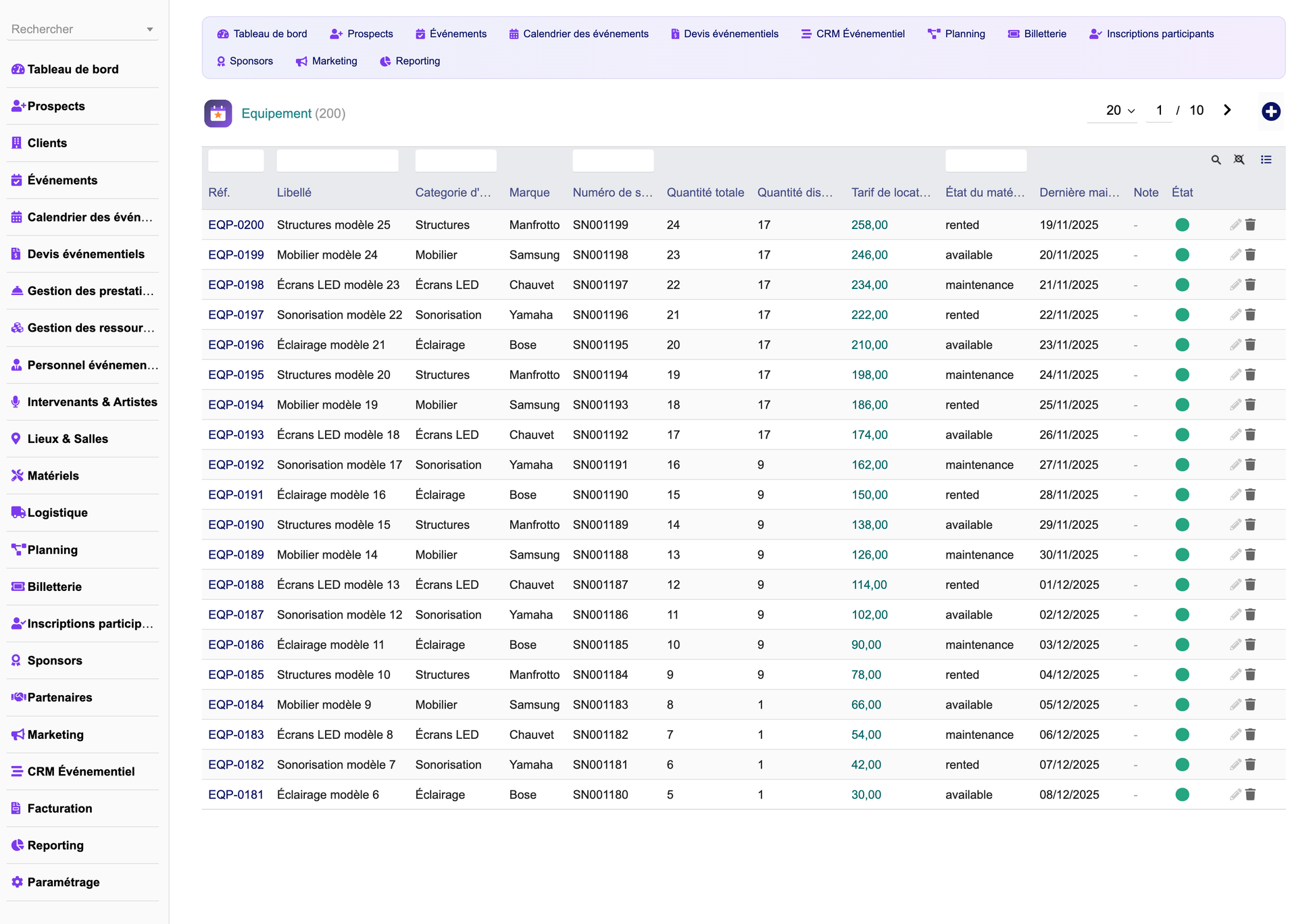1315x924 pixels.
Task: Delete row EQP-0195 with trash icon
Action: 1250,375
